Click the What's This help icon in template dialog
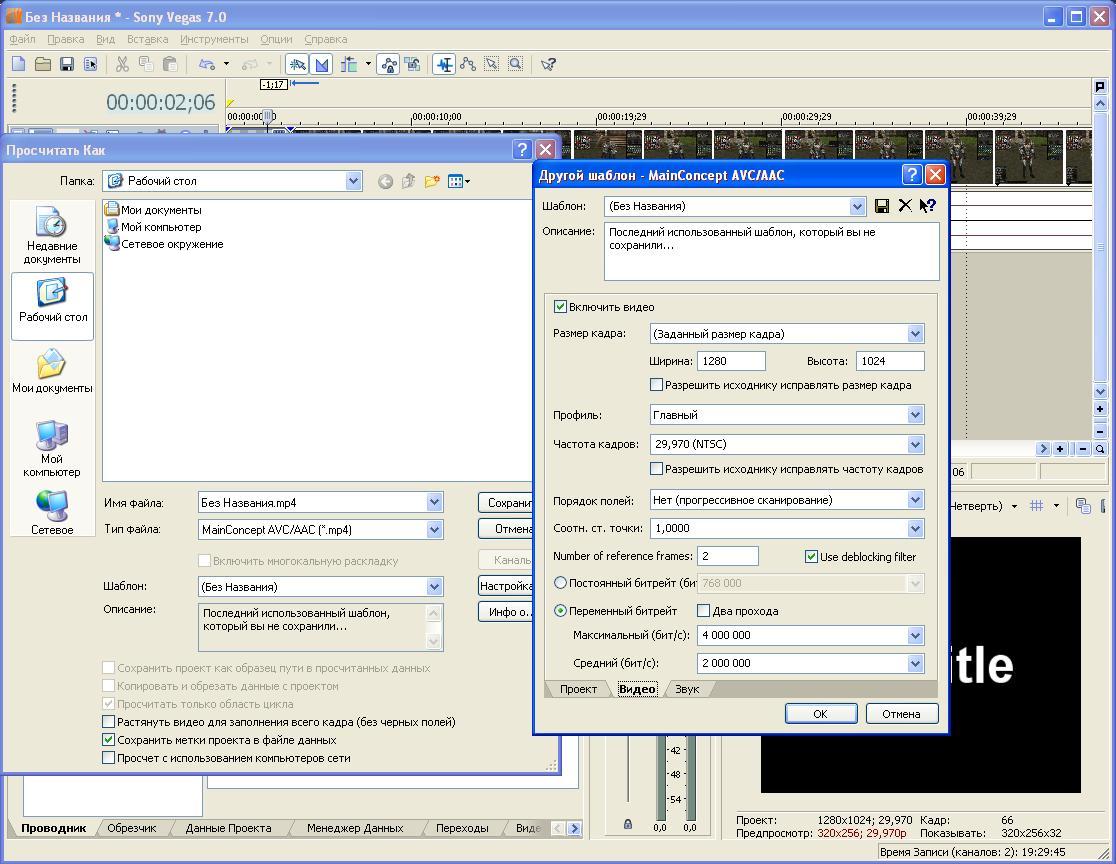The image size is (1116, 864). pos(927,206)
